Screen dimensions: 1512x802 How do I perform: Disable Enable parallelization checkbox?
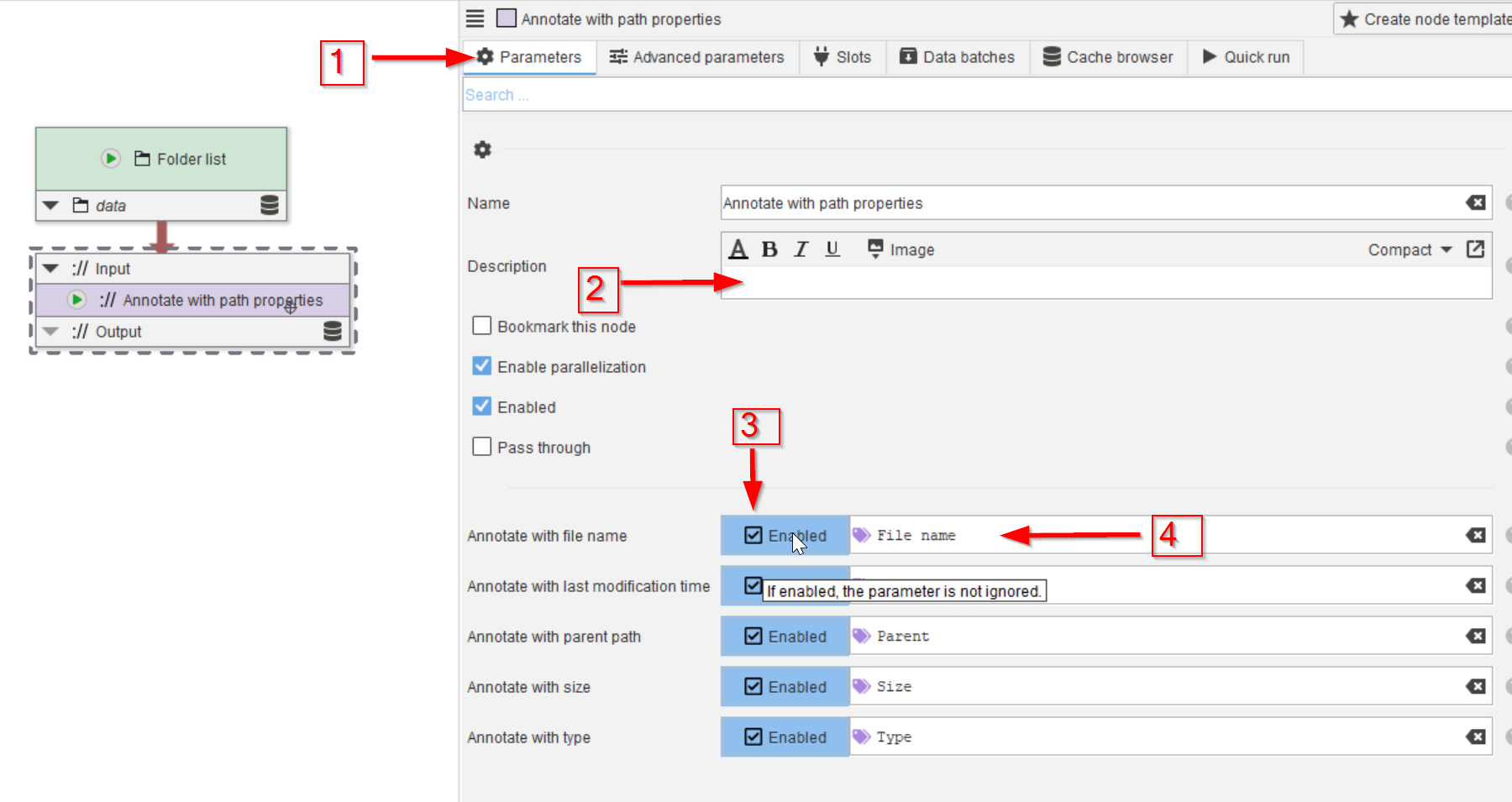click(482, 366)
